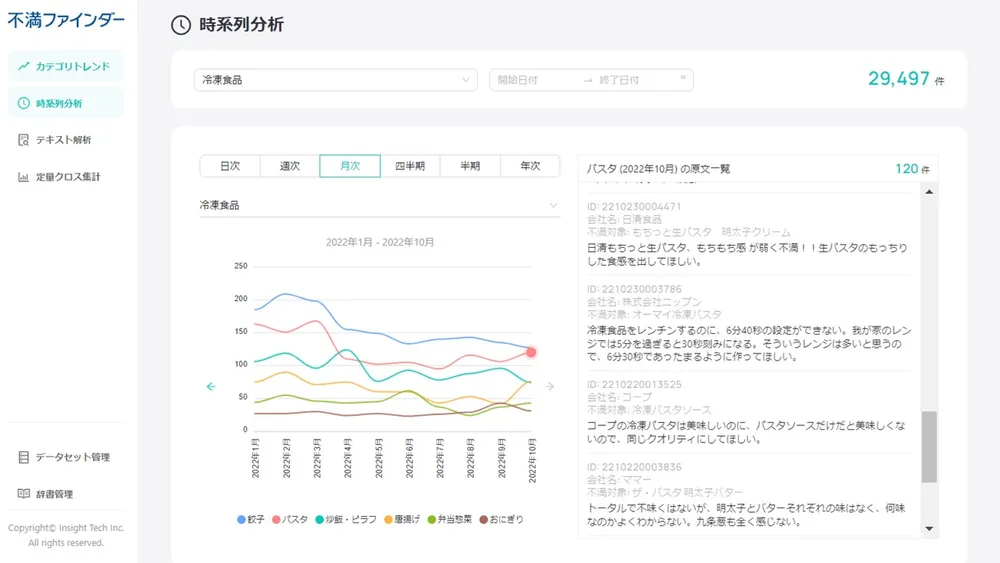The width and height of the screenshot is (1000, 563).
Task: Click the top dropdown chevron arrow
Action: pyautogui.click(x=466, y=80)
